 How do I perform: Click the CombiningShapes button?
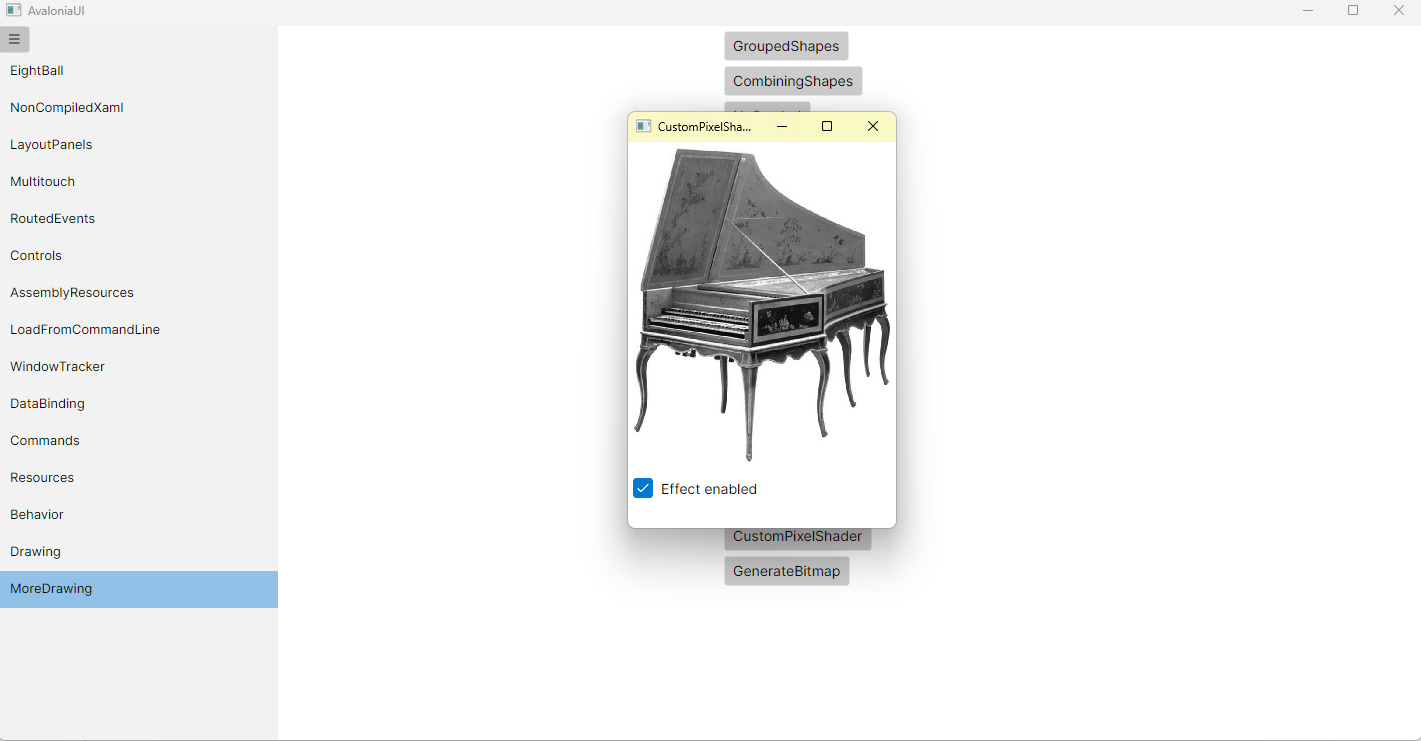click(x=793, y=81)
